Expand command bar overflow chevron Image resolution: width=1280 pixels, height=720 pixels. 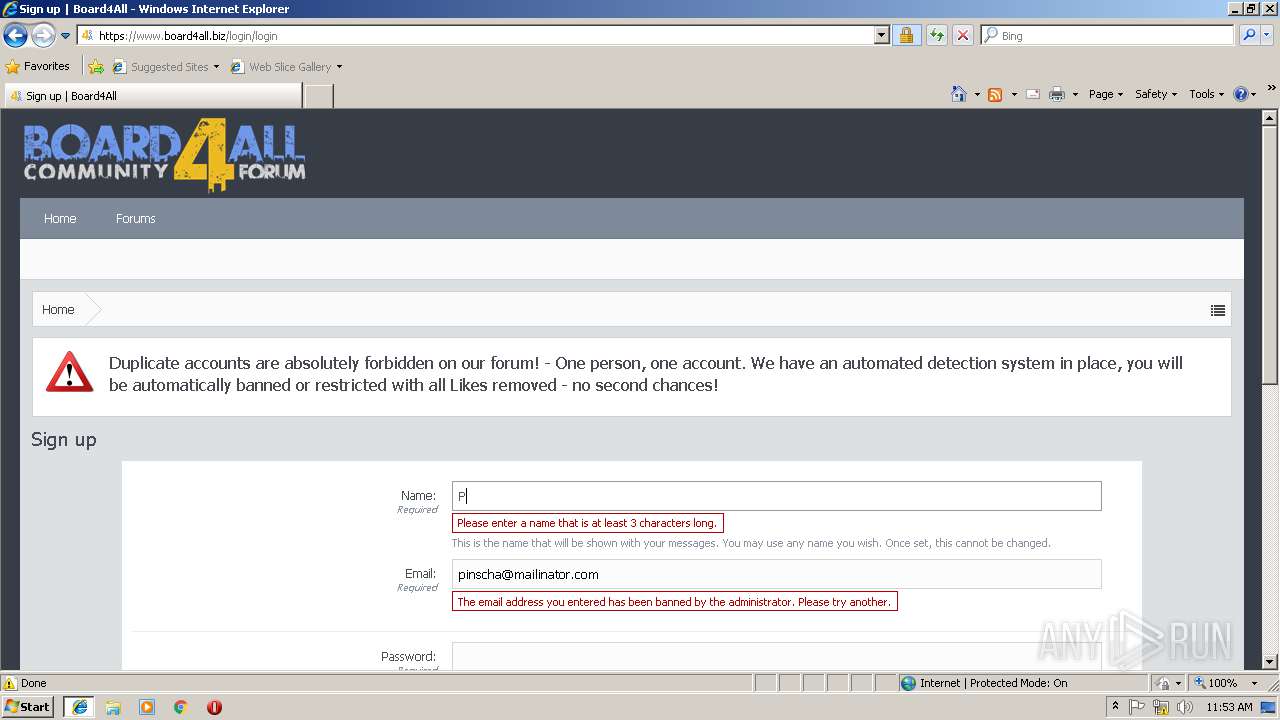pos(1271,89)
